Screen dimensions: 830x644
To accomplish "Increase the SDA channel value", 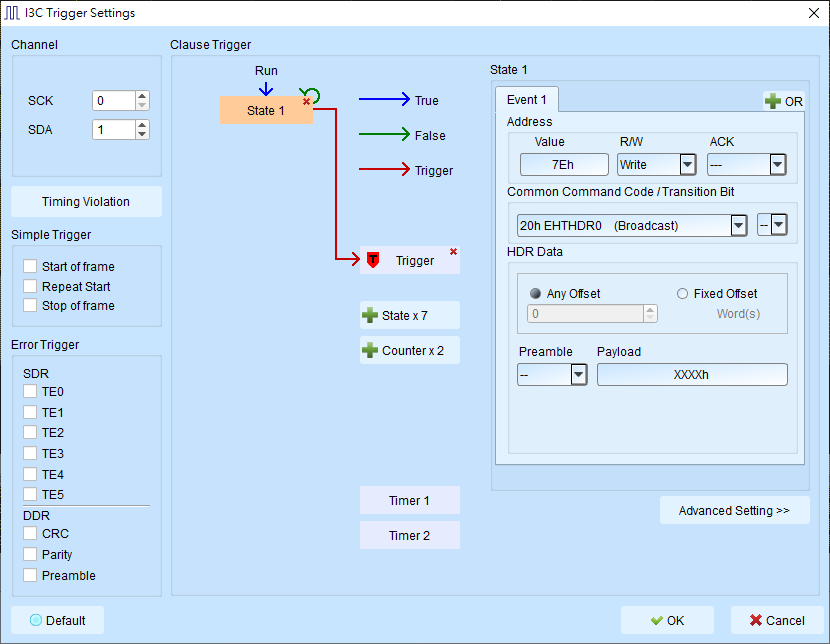I will (142, 125).
